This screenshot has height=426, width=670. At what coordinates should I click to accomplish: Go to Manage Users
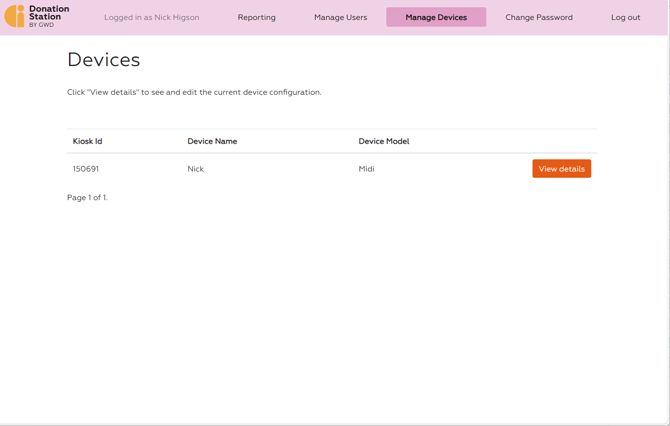[x=340, y=17]
